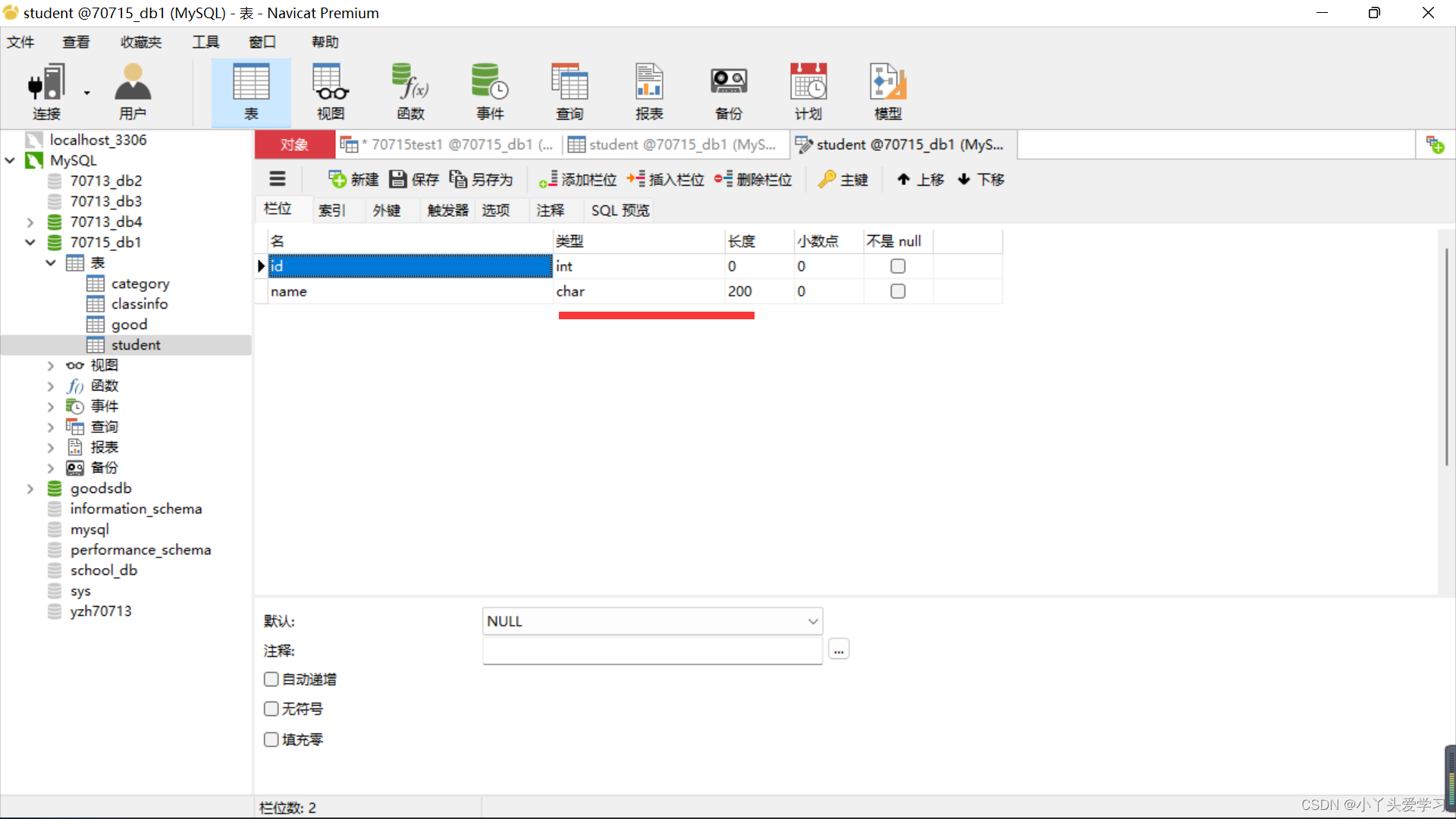
Task: Select the 70713_db4 database in tree
Action: (x=106, y=221)
